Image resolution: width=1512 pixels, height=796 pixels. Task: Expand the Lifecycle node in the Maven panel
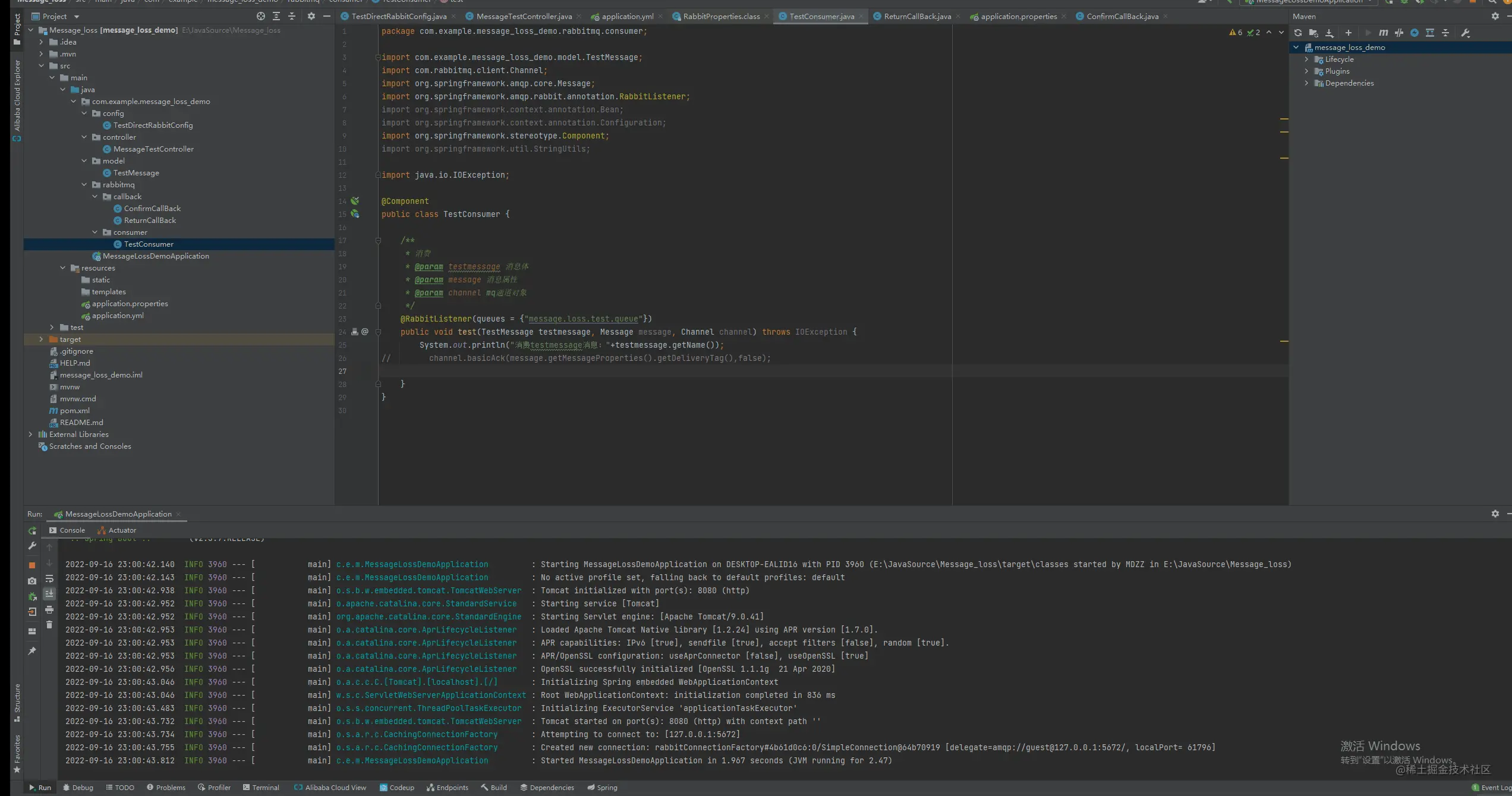pos(1306,59)
